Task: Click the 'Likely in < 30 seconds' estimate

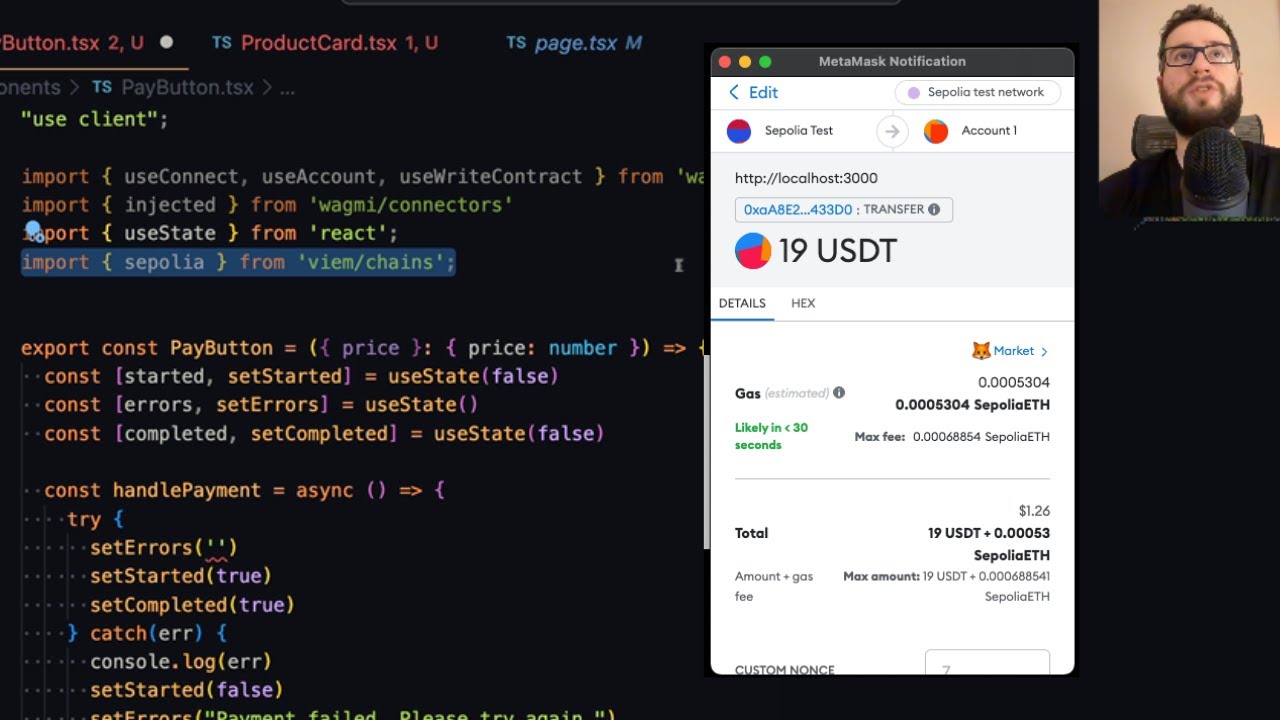Action: [x=771, y=436]
